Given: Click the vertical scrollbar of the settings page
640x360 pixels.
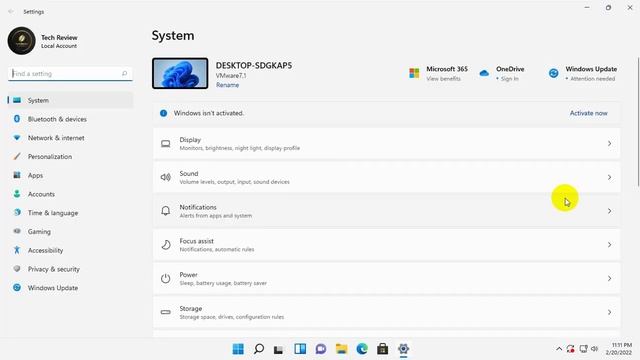Looking at the screenshot, I should point(638,122).
